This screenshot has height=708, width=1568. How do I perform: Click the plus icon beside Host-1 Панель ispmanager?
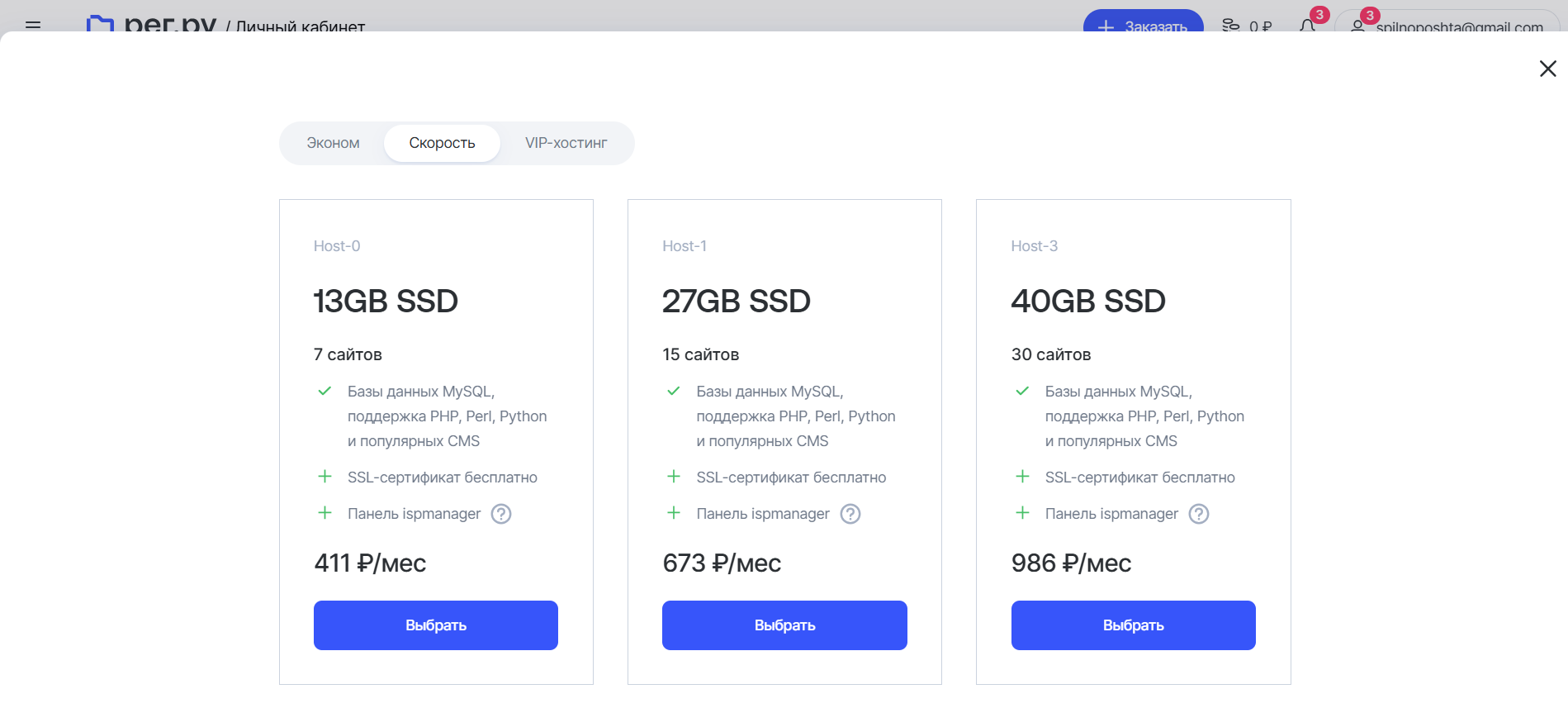click(x=674, y=513)
